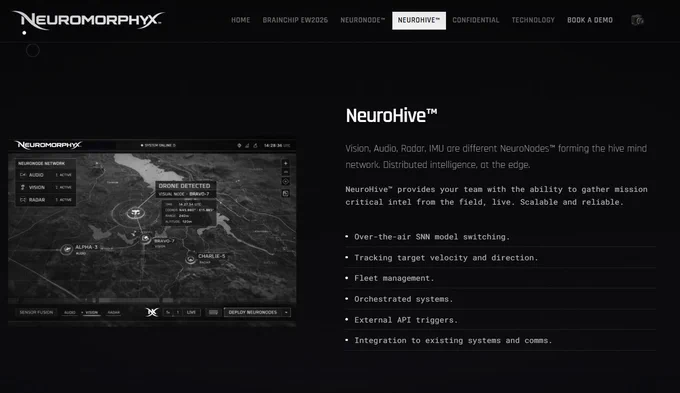Click the Vision node icon in Neuronode Network
Image resolution: width=680 pixels, height=393 pixels.
[x=23, y=187]
